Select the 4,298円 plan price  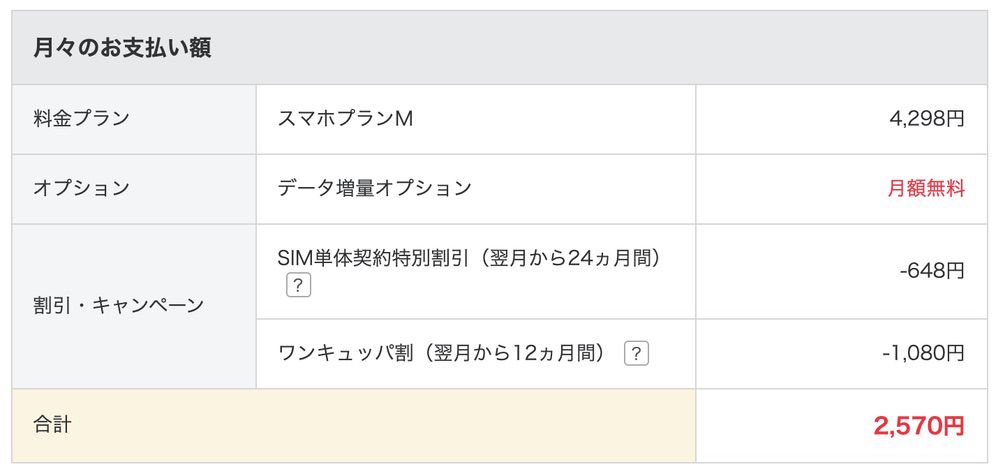(927, 119)
